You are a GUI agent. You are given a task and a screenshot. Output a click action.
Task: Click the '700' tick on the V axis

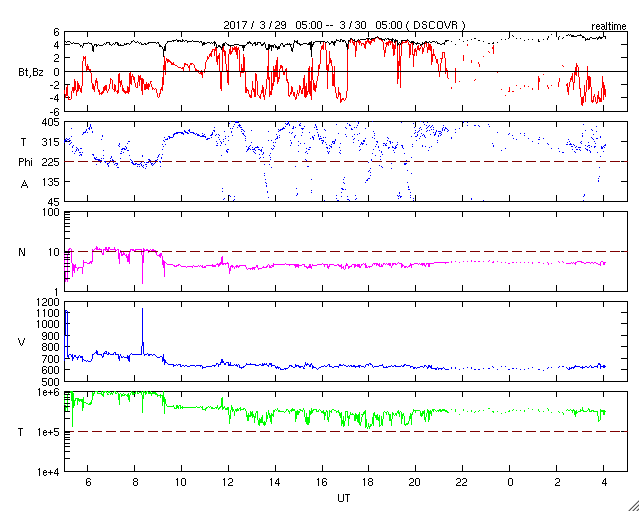51,359
